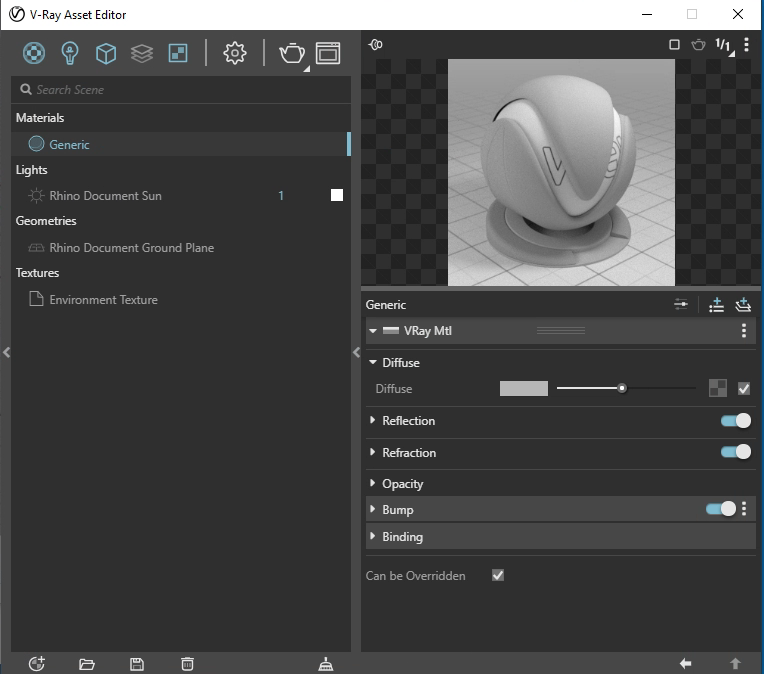The image size is (764, 674).
Task: Toggle the Reflection switch
Action: tap(736, 421)
